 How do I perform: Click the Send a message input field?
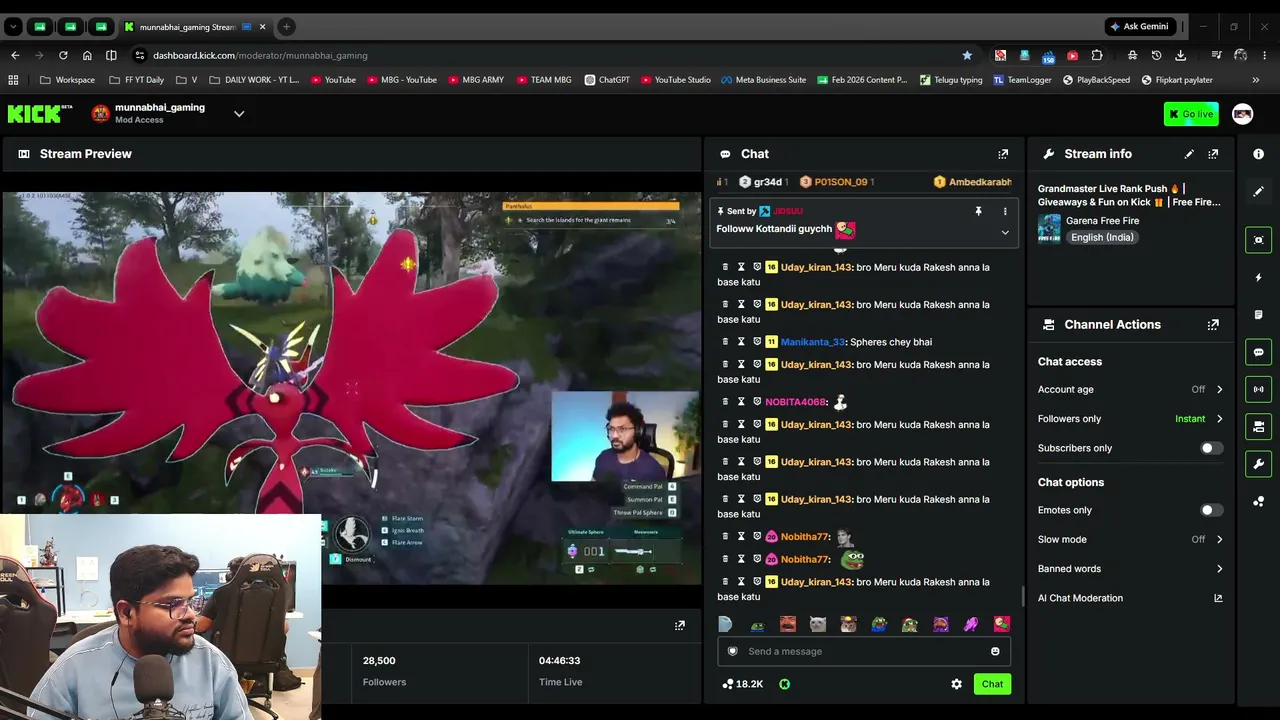(864, 651)
